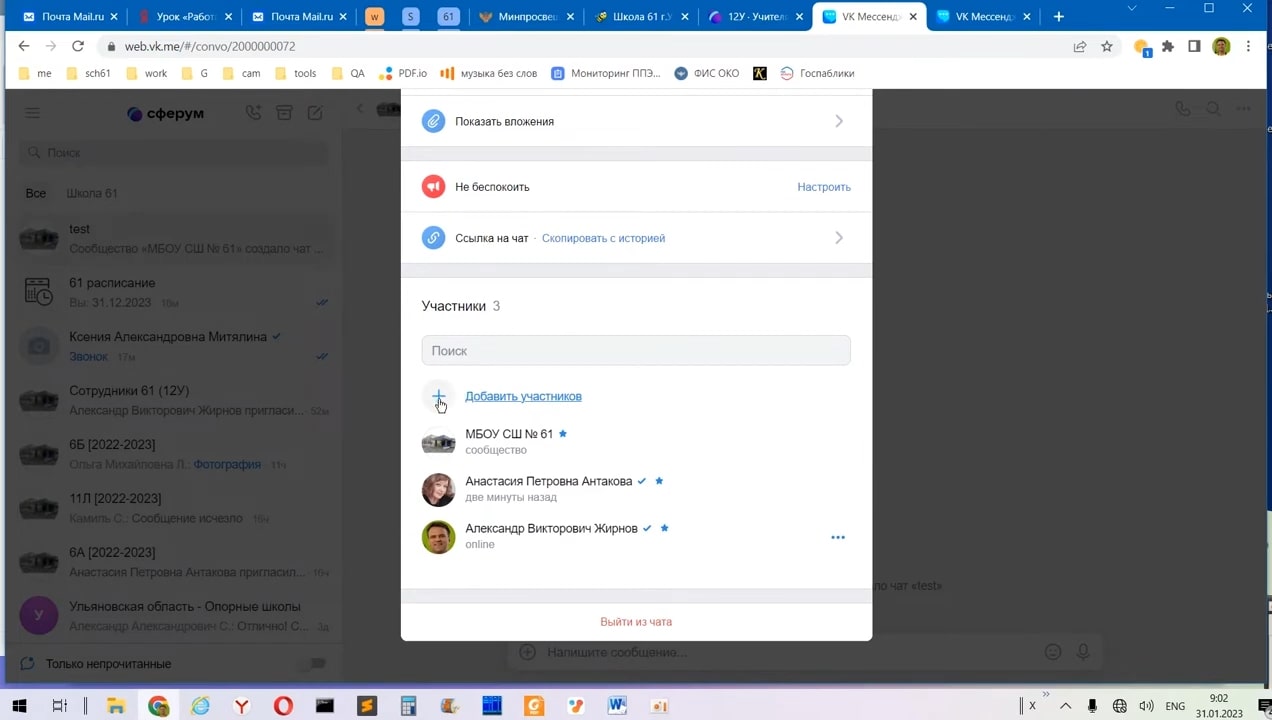Click the paperclip icon for Показать вложения
Viewport: 1272px width, 720px height.
433,121
